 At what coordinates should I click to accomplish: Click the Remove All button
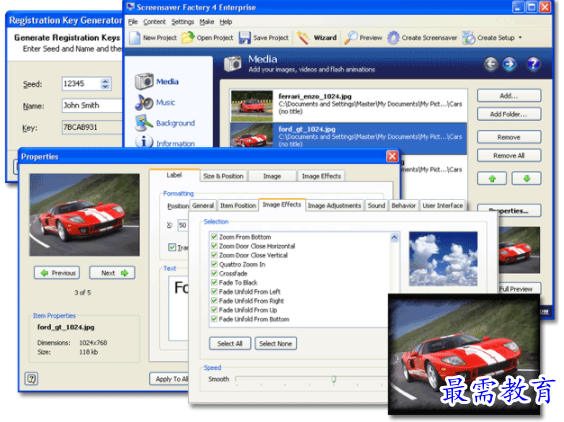[x=509, y=155]
